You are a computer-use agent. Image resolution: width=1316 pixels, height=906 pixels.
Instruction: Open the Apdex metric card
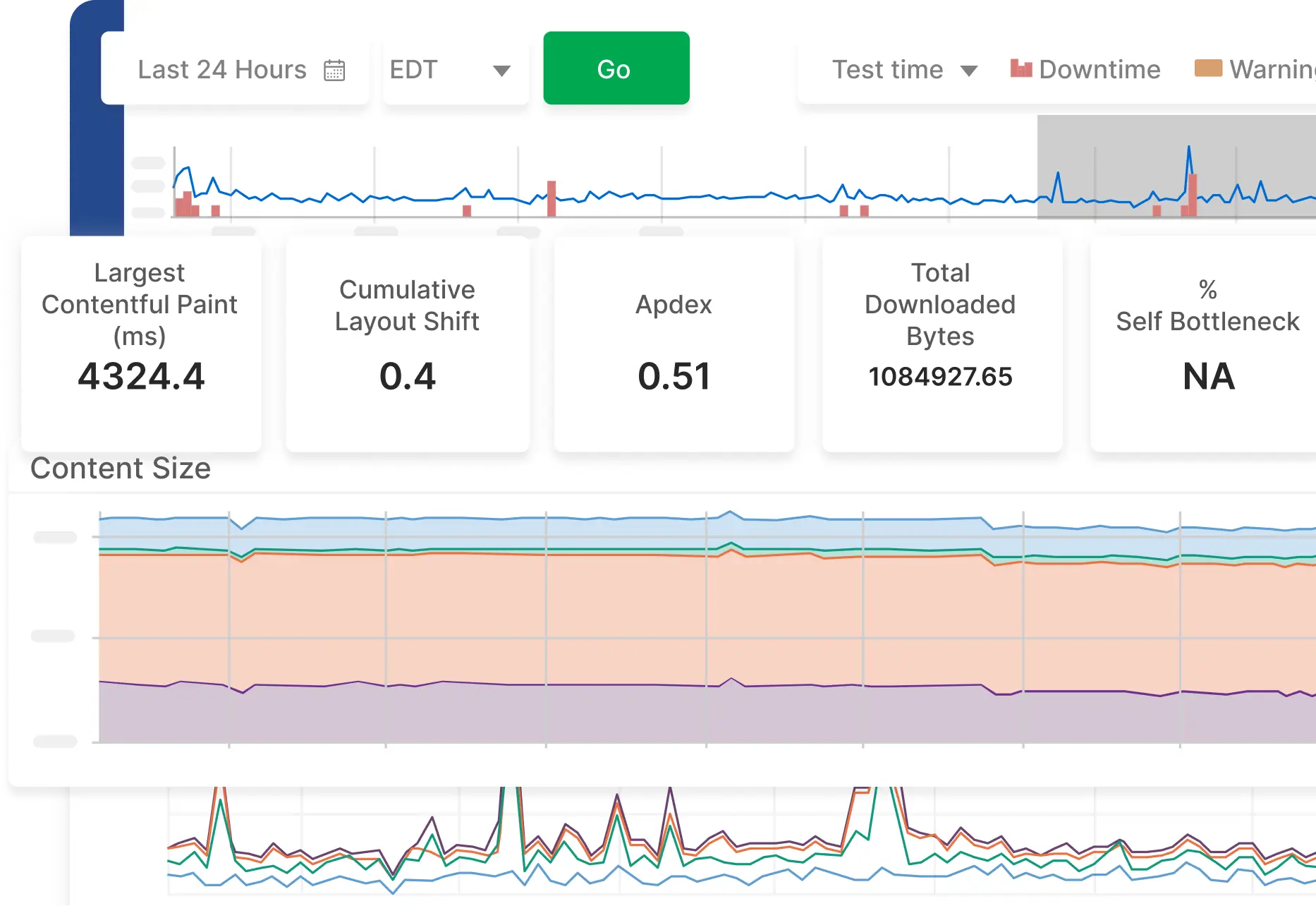tap(674, 343)
